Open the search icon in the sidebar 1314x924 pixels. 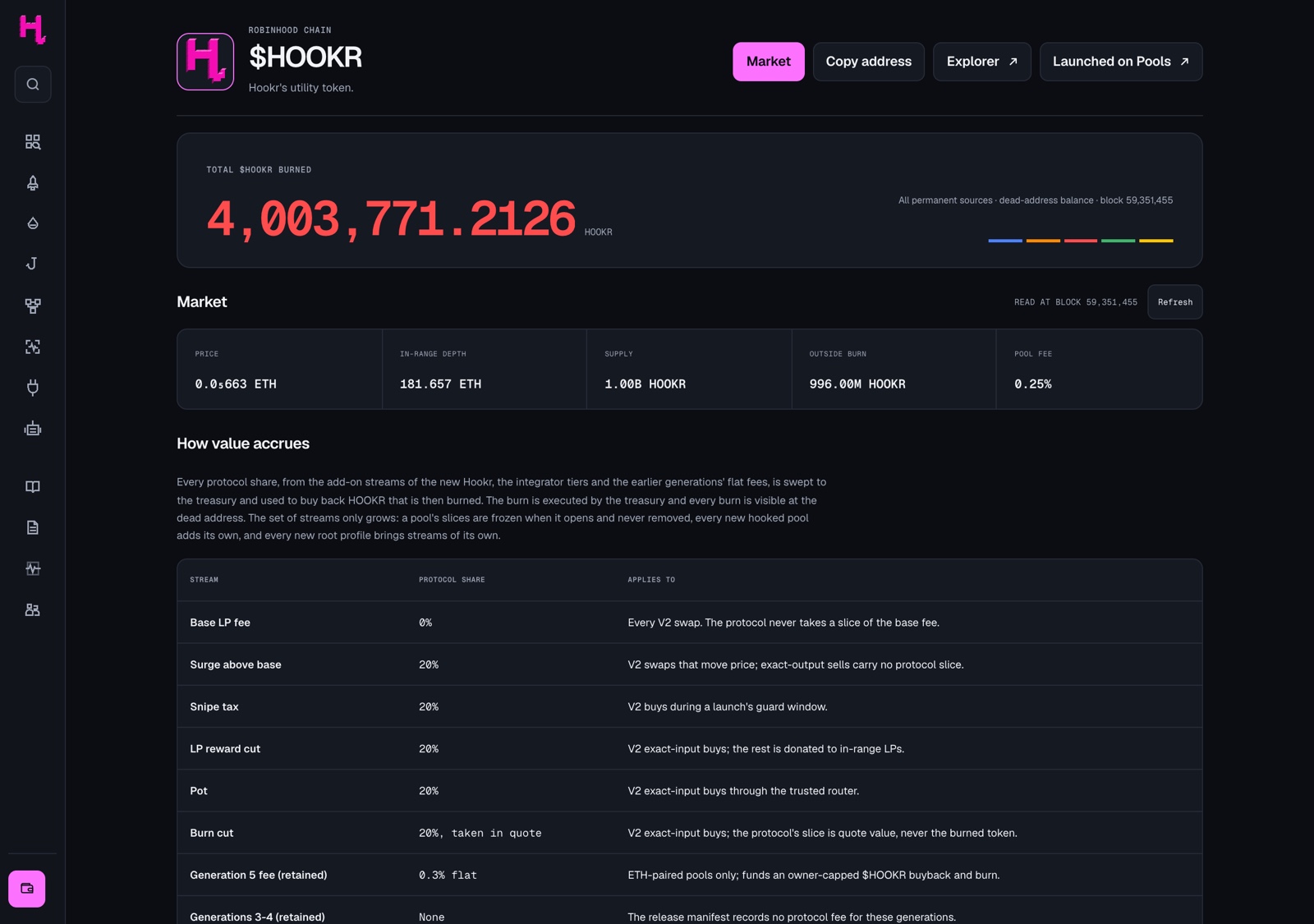point(33,84)
